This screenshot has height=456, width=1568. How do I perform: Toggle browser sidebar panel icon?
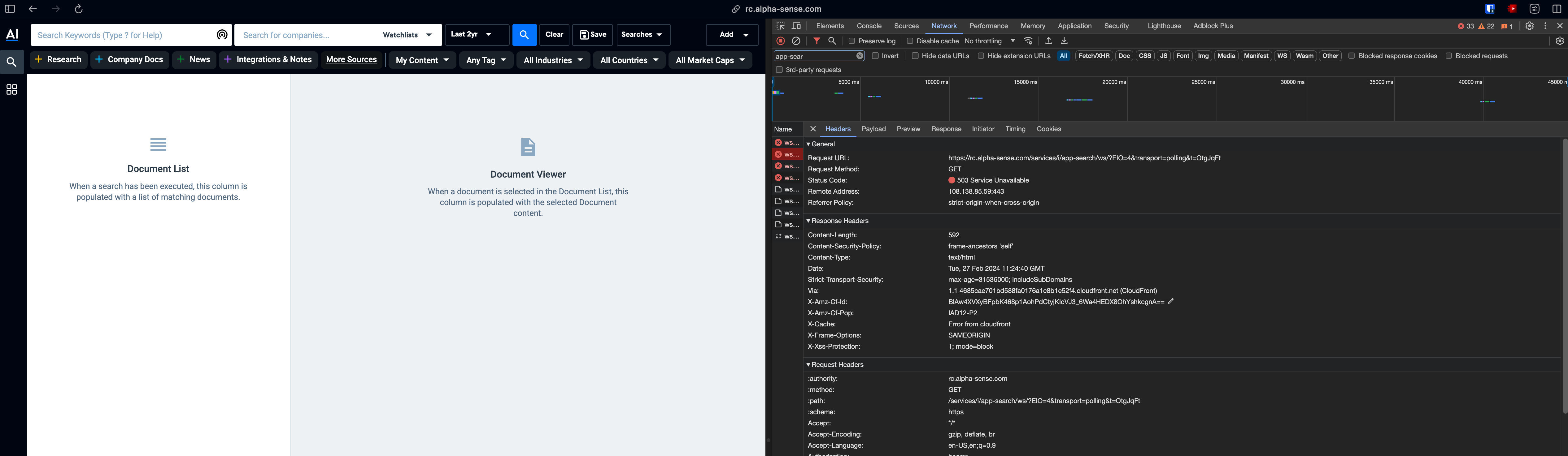[10, 9]
